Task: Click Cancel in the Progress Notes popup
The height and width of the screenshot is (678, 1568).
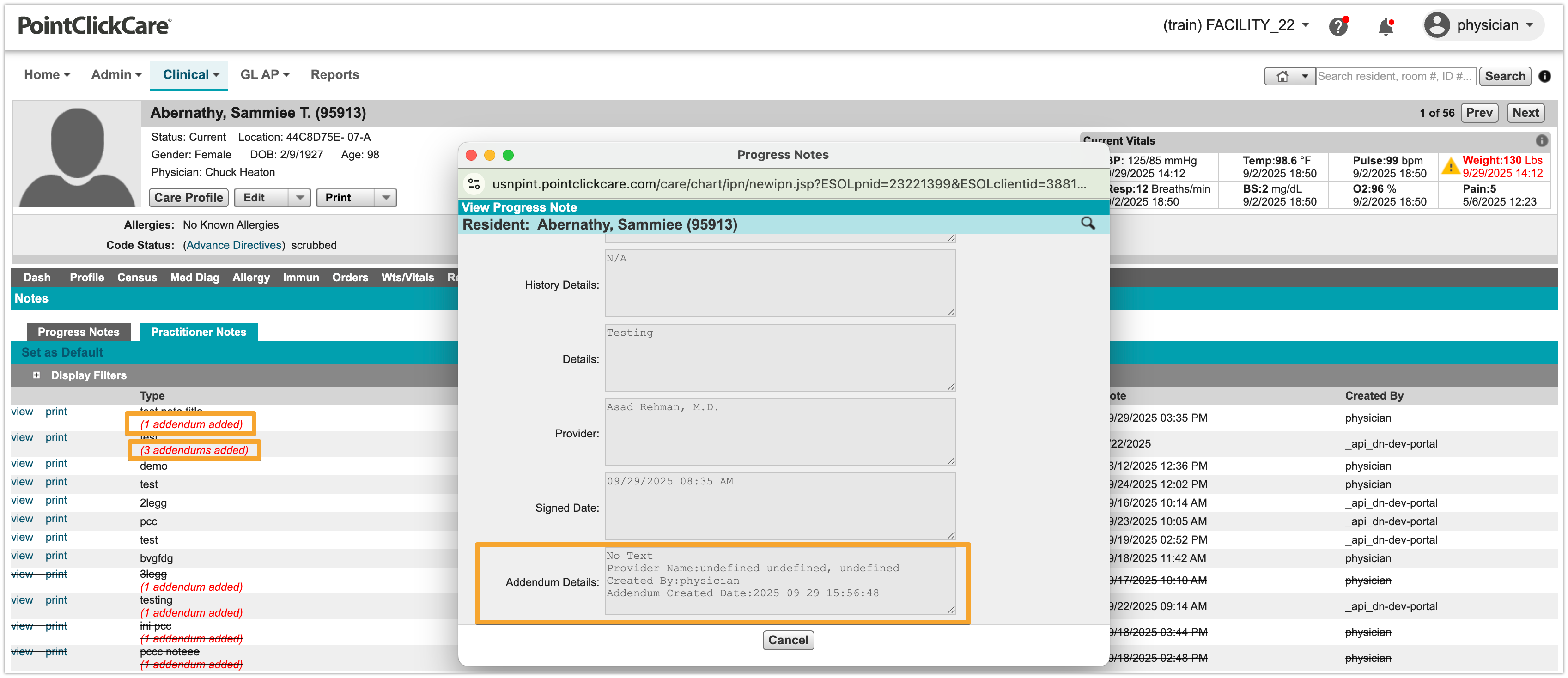Action: click(x=788, y=640)
